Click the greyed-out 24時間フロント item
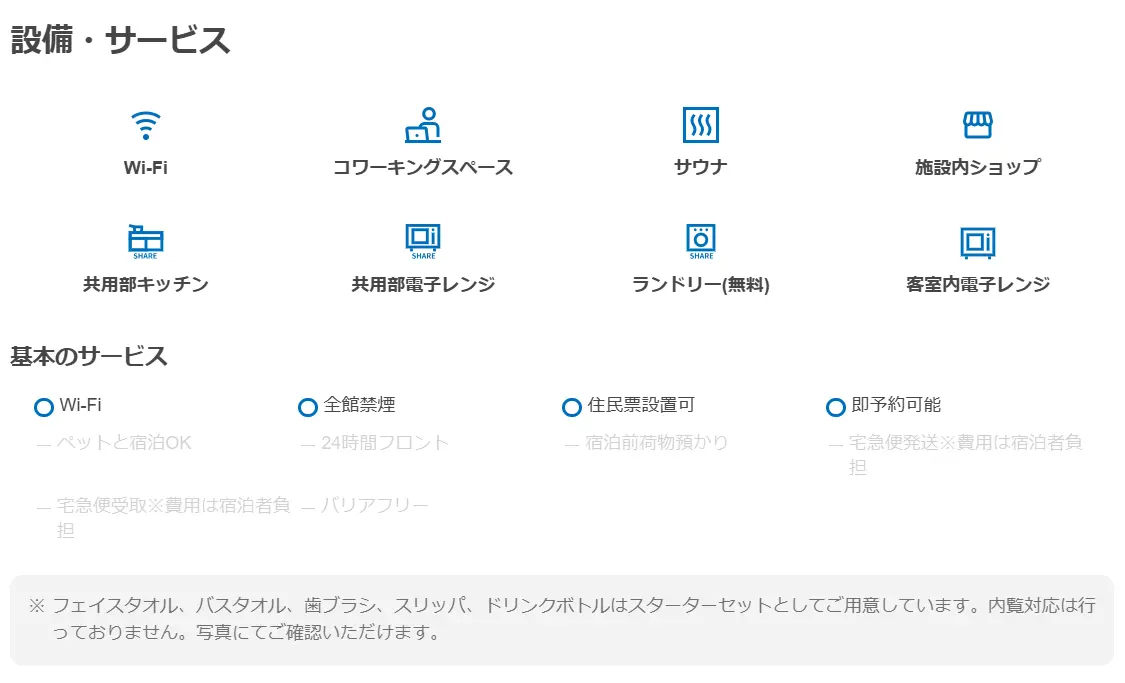Screen dimensions: 1125x683 tap(385, 442)
